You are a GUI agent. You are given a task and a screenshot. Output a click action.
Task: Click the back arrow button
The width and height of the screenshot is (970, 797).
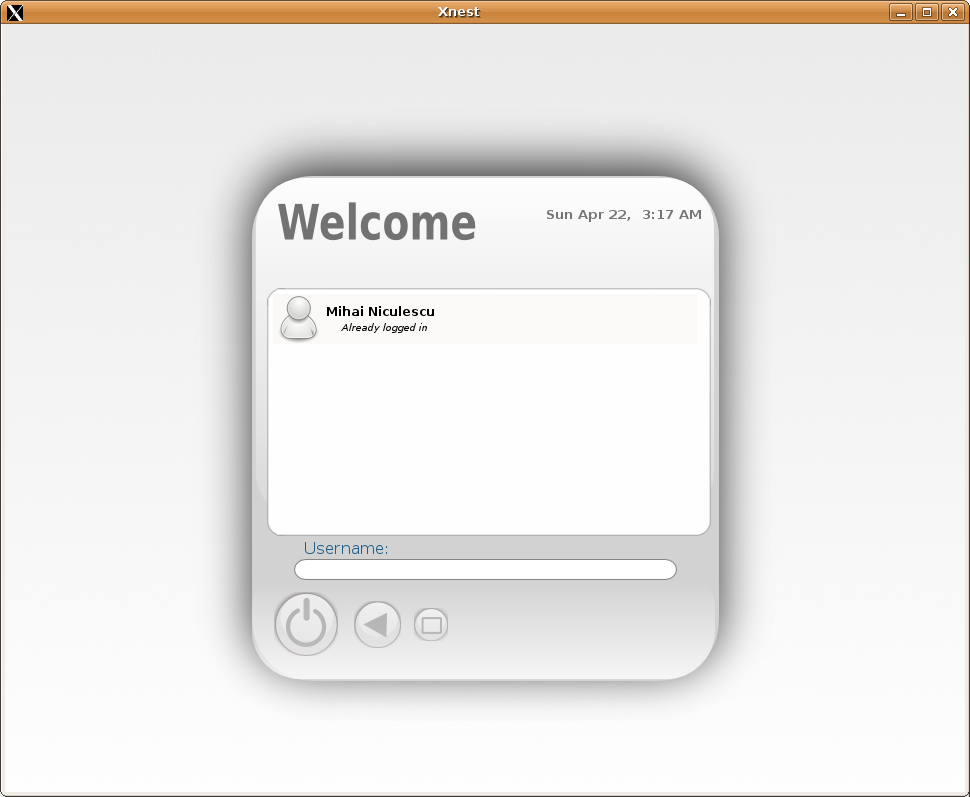377,624
